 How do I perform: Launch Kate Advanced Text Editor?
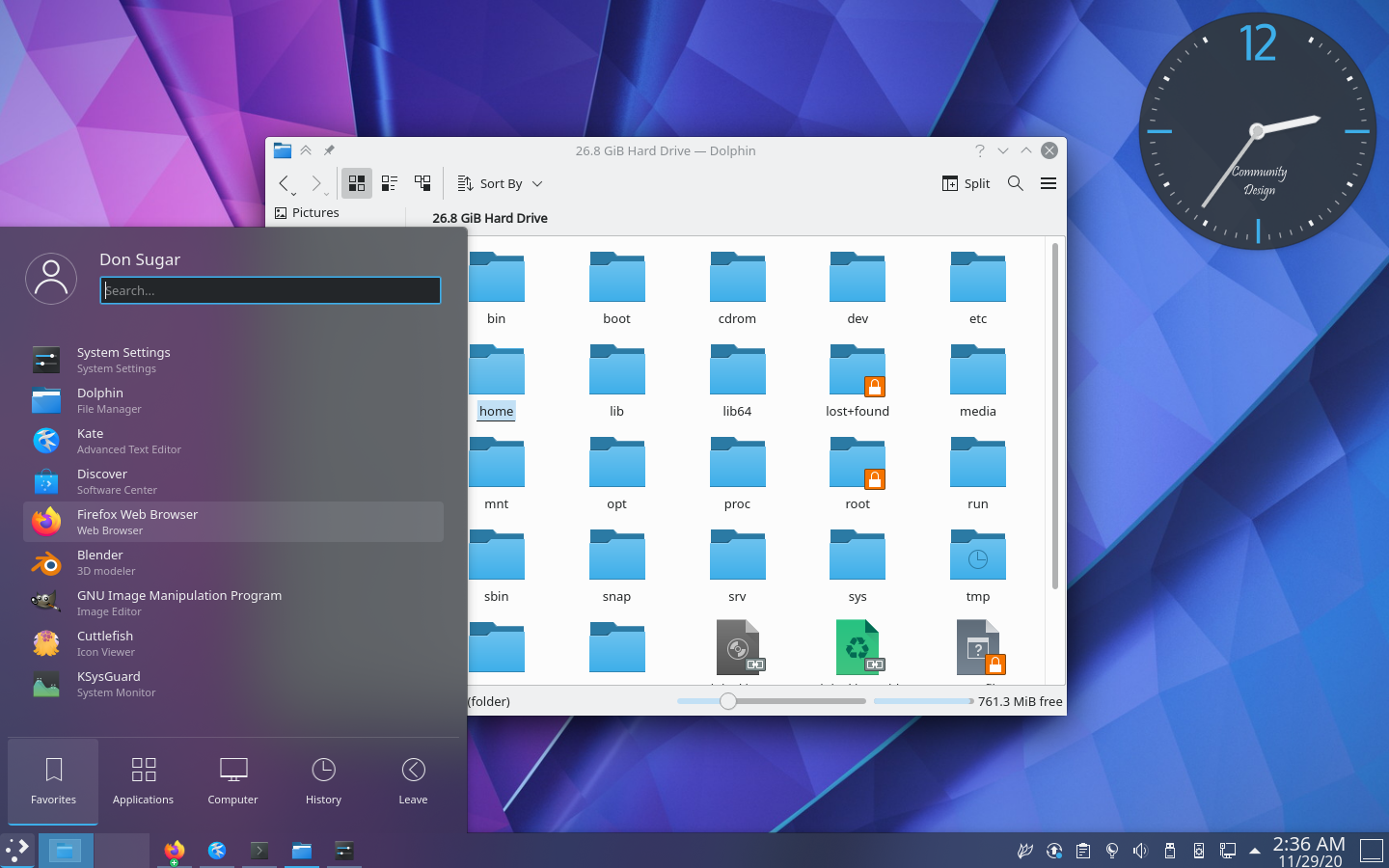point(233,441)
